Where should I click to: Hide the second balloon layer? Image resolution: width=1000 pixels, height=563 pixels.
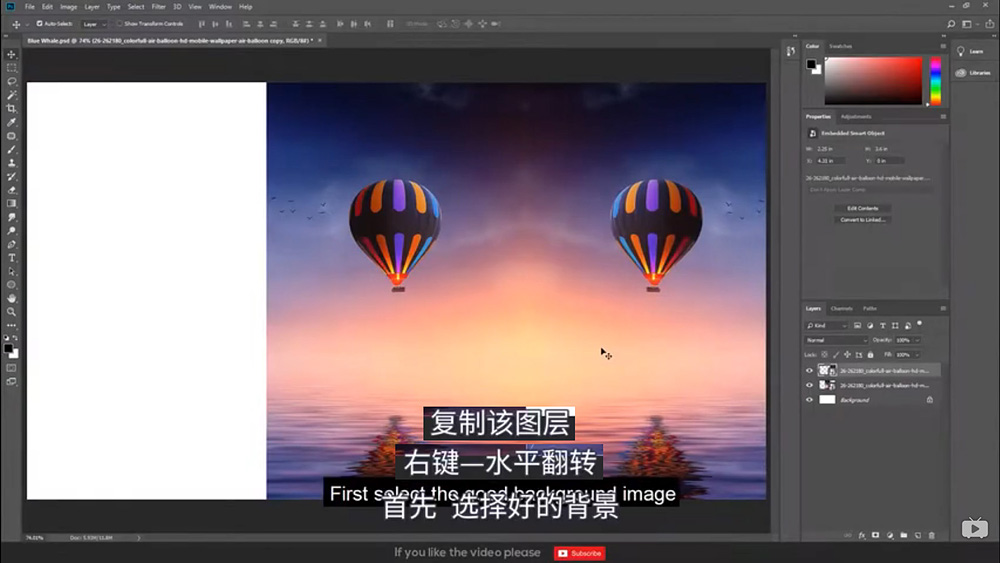click(x=809, y=385)
